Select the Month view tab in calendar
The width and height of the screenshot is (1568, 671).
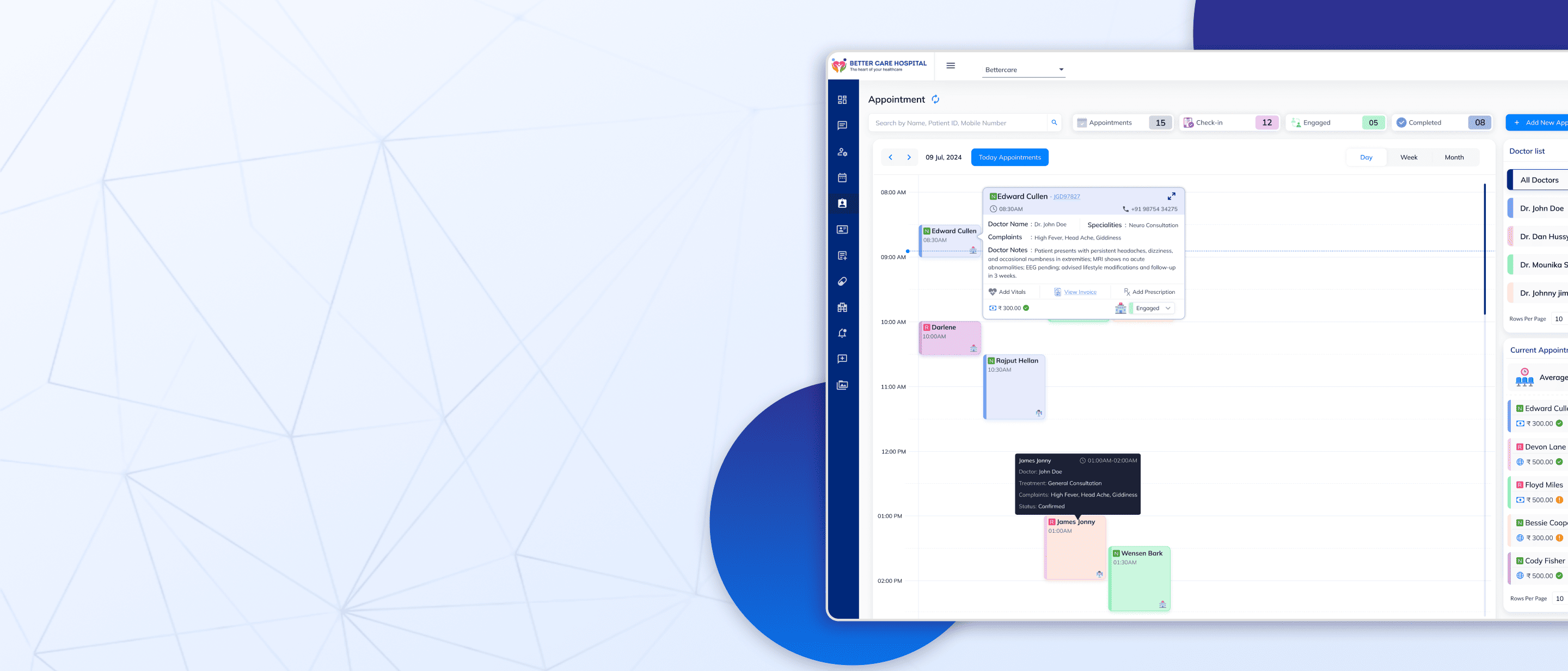click(1454, 157)
